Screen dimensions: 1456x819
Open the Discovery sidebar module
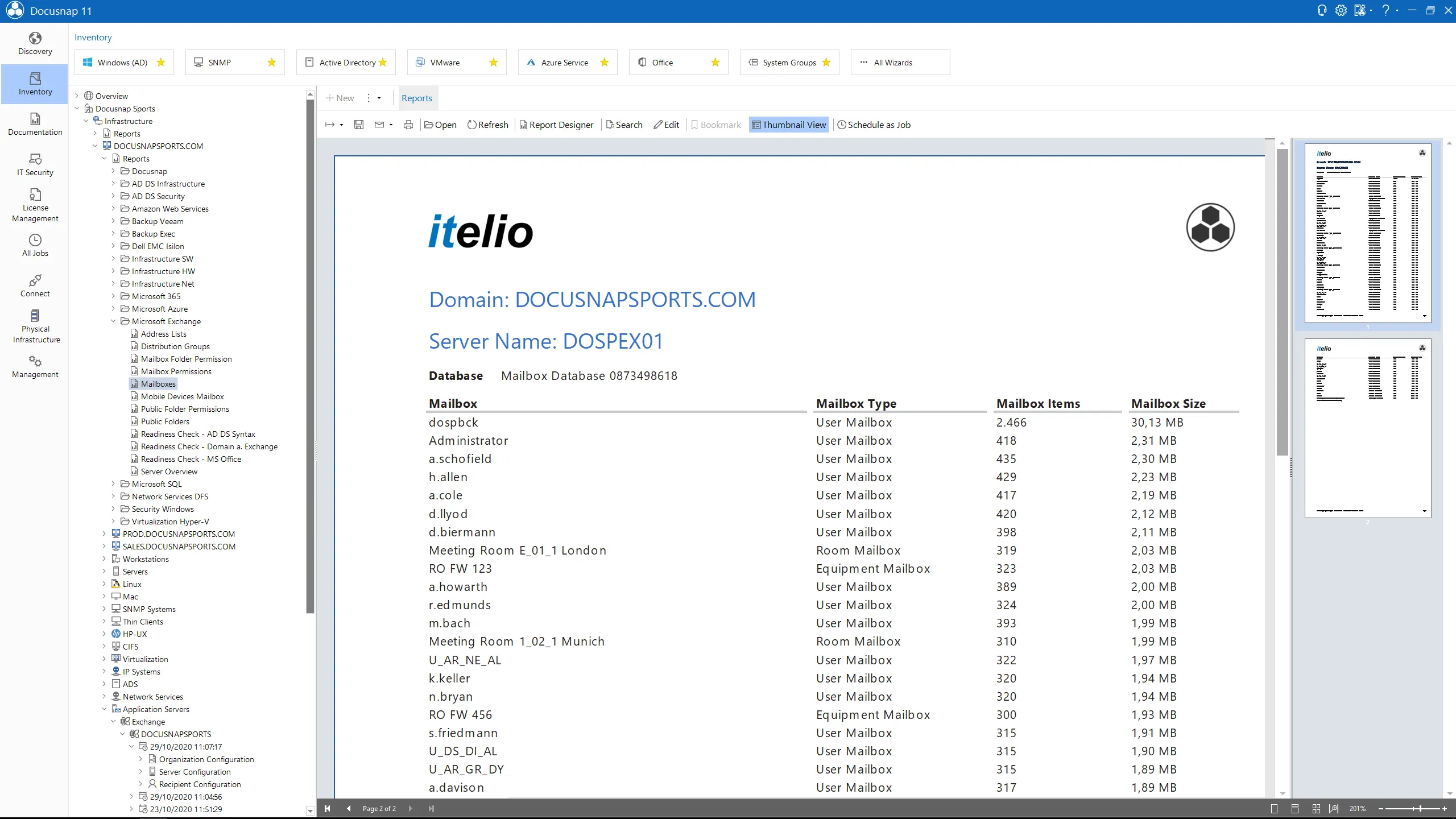click(35, 44)
